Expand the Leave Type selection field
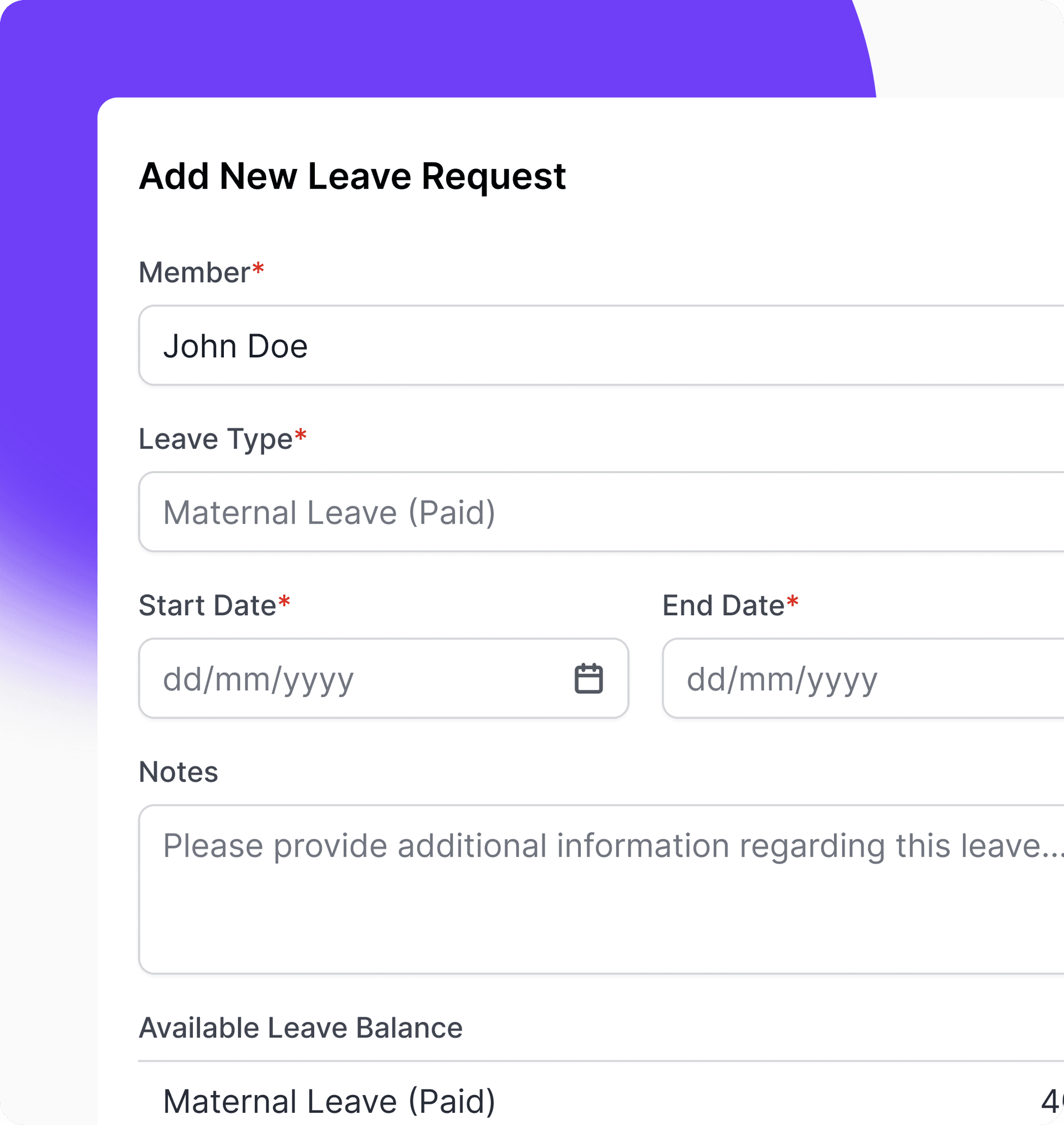 pyautogui.click(x=601, y=512)
